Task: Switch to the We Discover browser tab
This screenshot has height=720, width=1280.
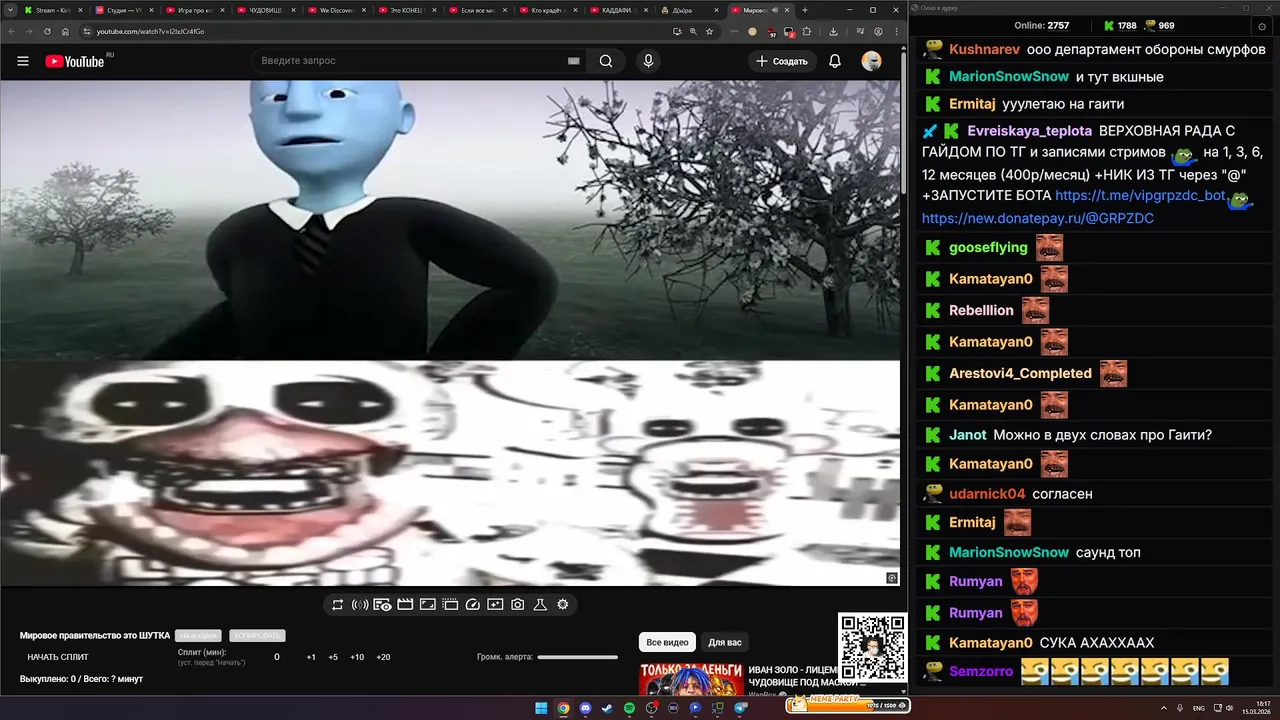Action: 337,10
